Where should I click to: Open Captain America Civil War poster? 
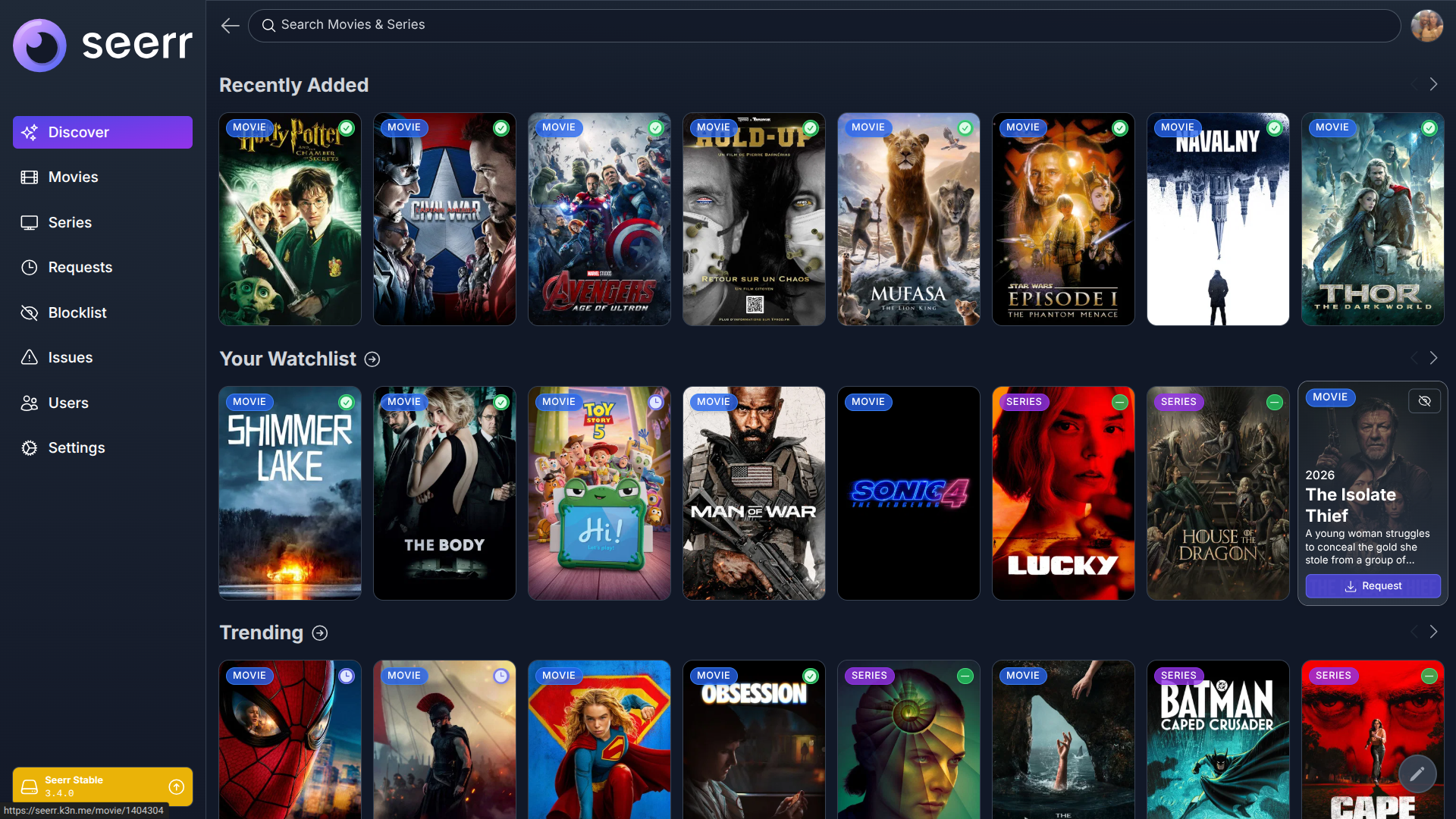[444, 219]
